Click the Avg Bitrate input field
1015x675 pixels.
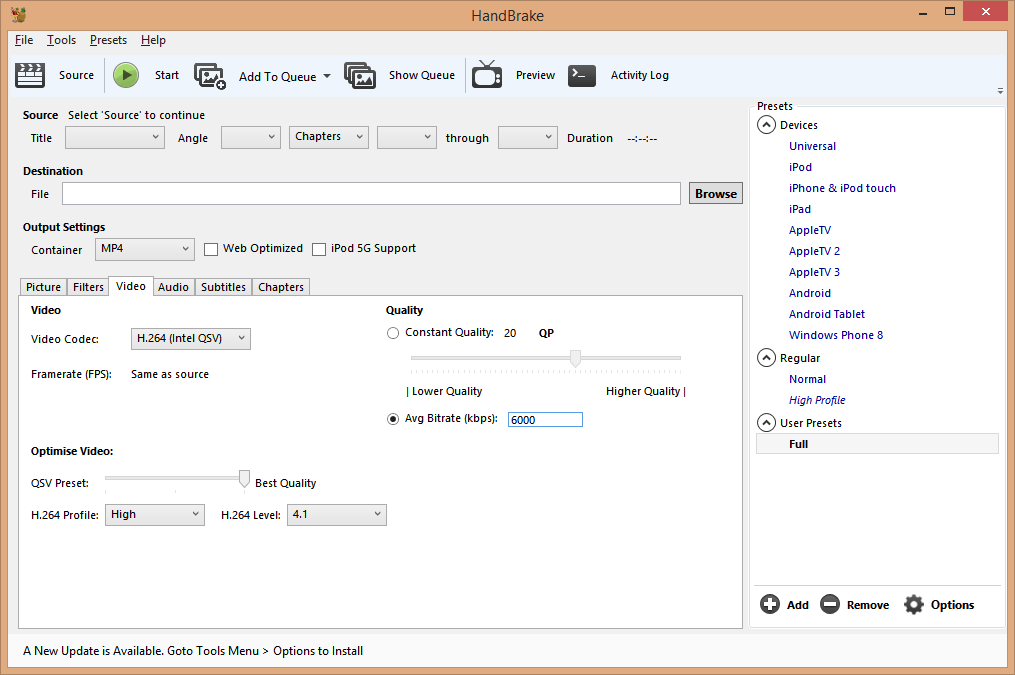coord(544,420)
